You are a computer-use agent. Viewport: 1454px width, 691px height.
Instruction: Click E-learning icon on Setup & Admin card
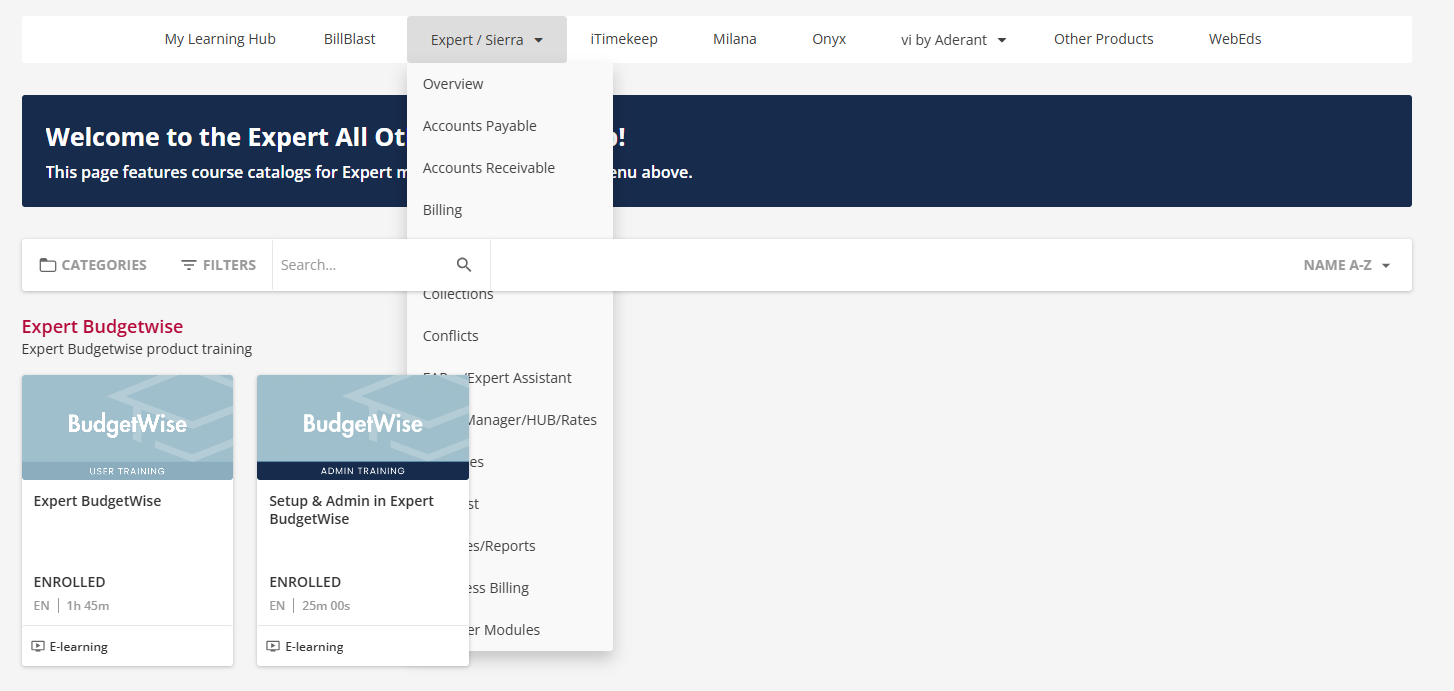(x=273, y=646)
